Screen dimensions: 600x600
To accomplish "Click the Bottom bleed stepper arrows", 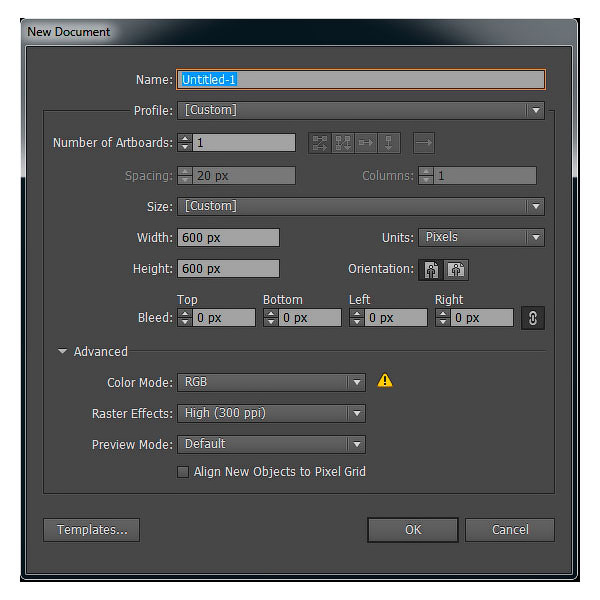I will [x=271, y=318].
